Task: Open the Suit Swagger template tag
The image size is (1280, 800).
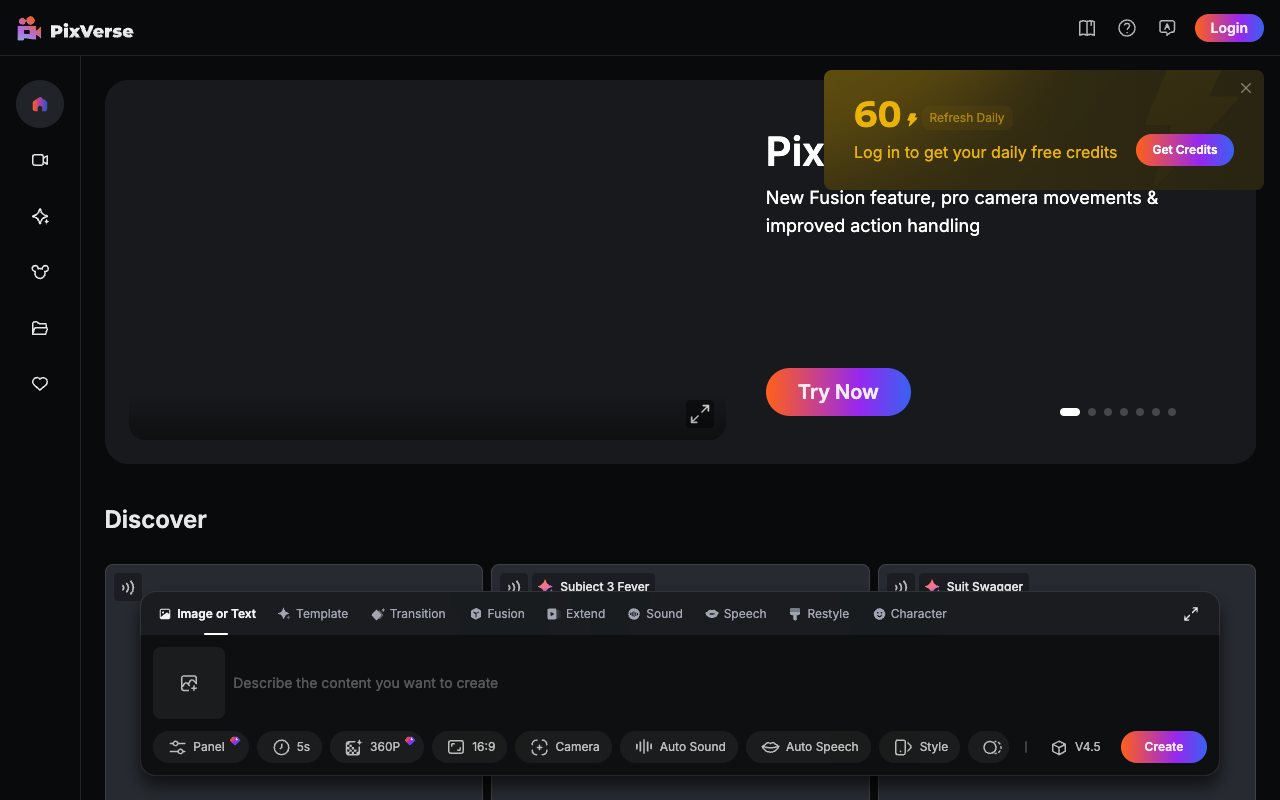Action: point(974,587)
